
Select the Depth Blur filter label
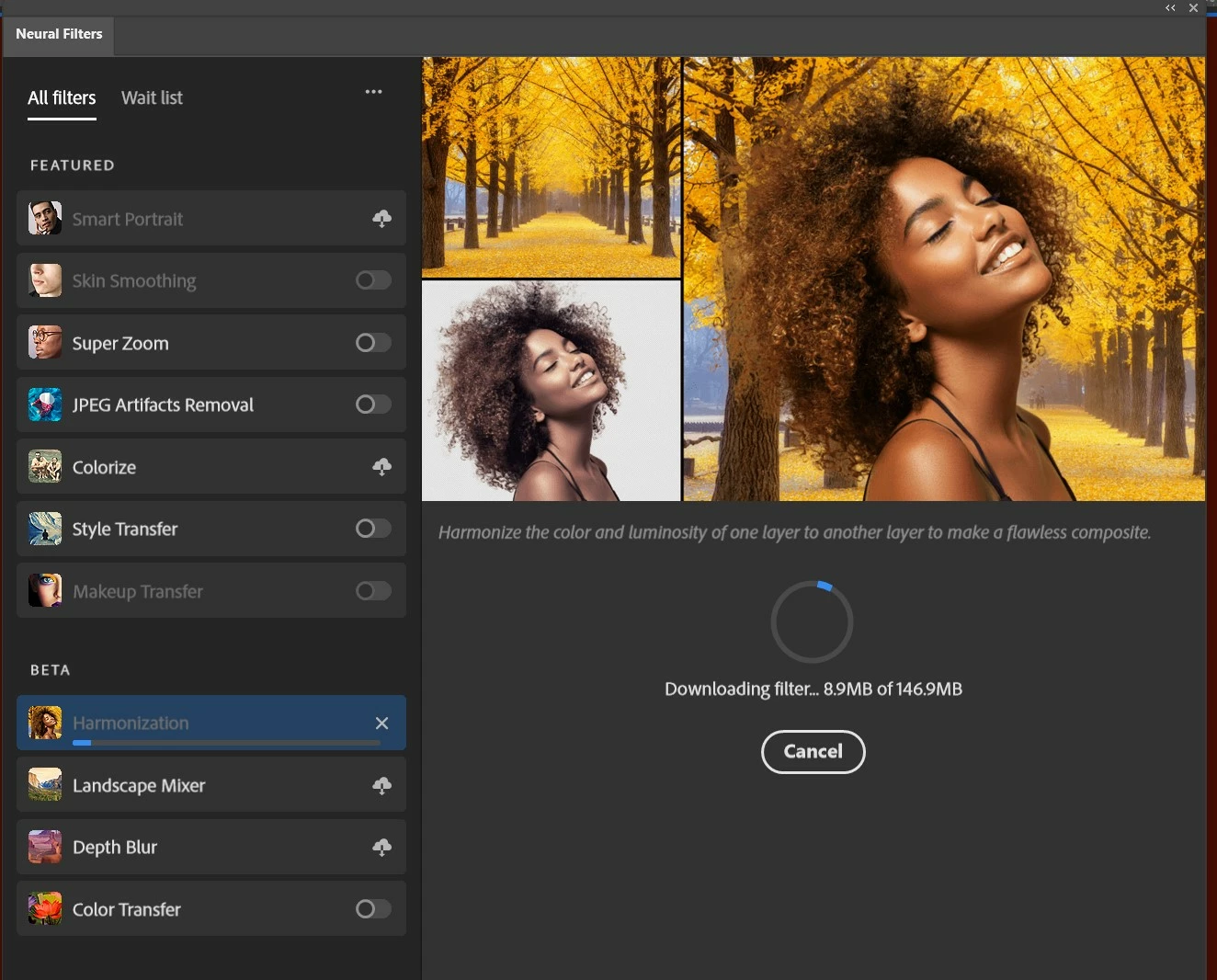point(115,848)
